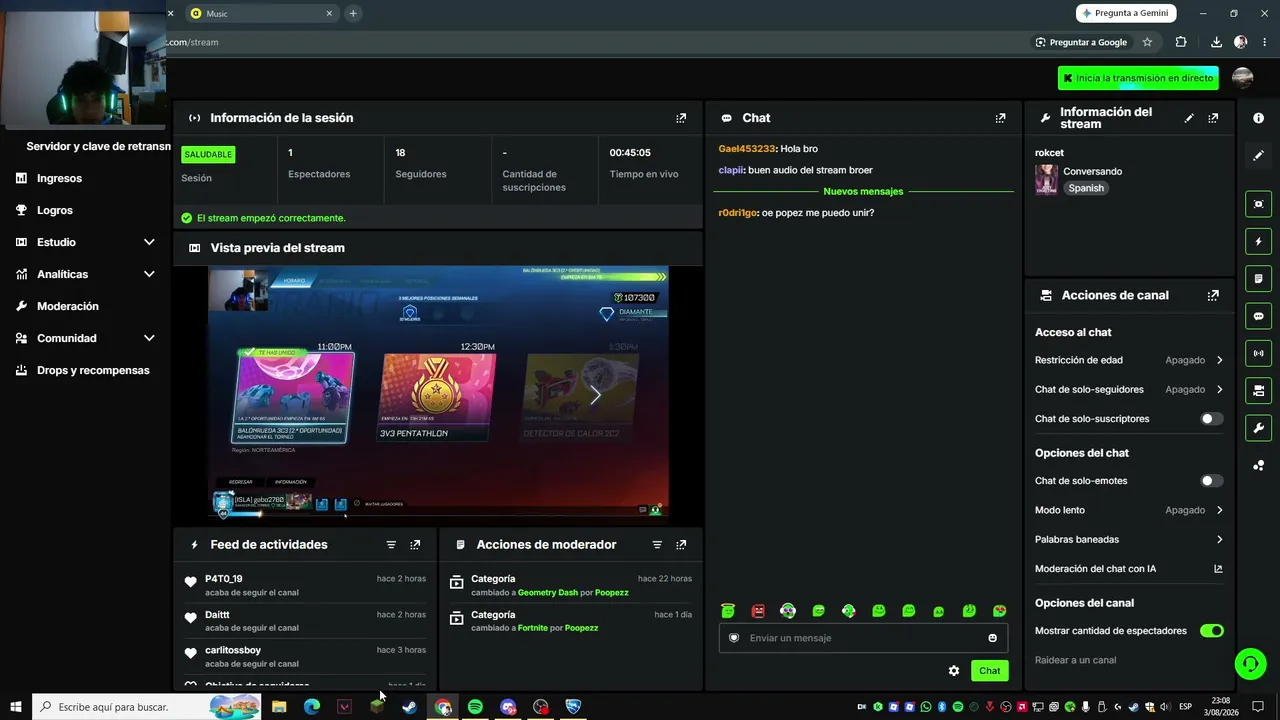Pop out the Acciones de canal panel
1280x720 pixels.
coord(1213,296)
